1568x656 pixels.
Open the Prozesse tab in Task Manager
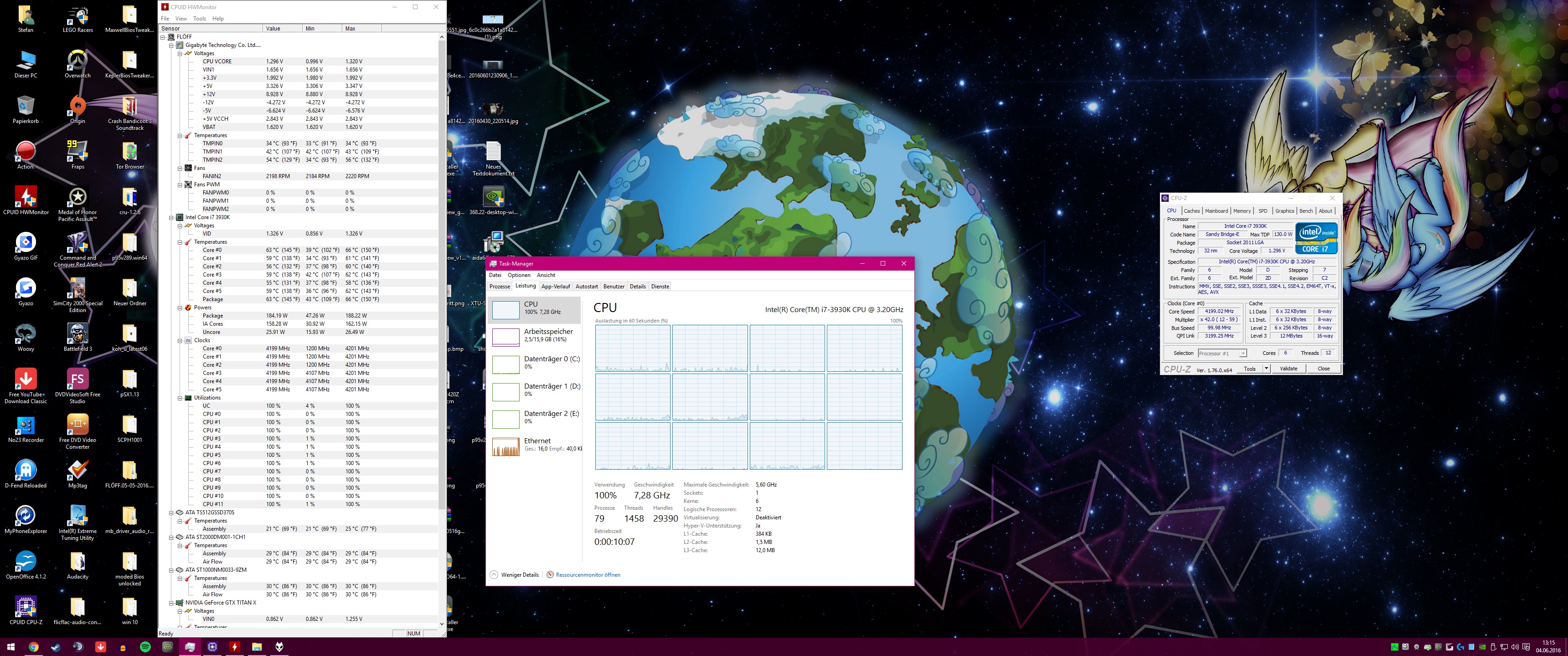tap(500, 287)
